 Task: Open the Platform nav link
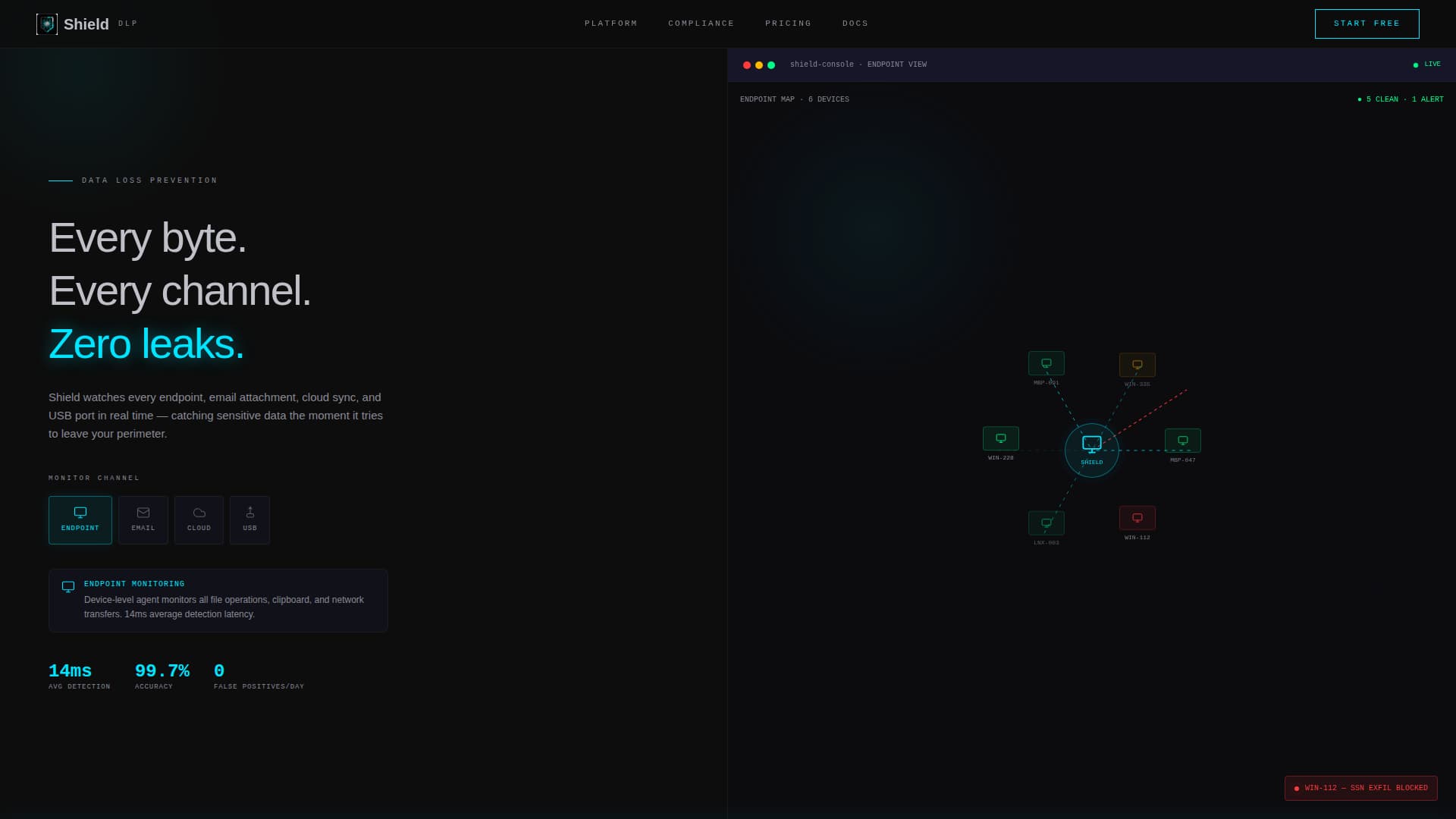click(610, 24)
